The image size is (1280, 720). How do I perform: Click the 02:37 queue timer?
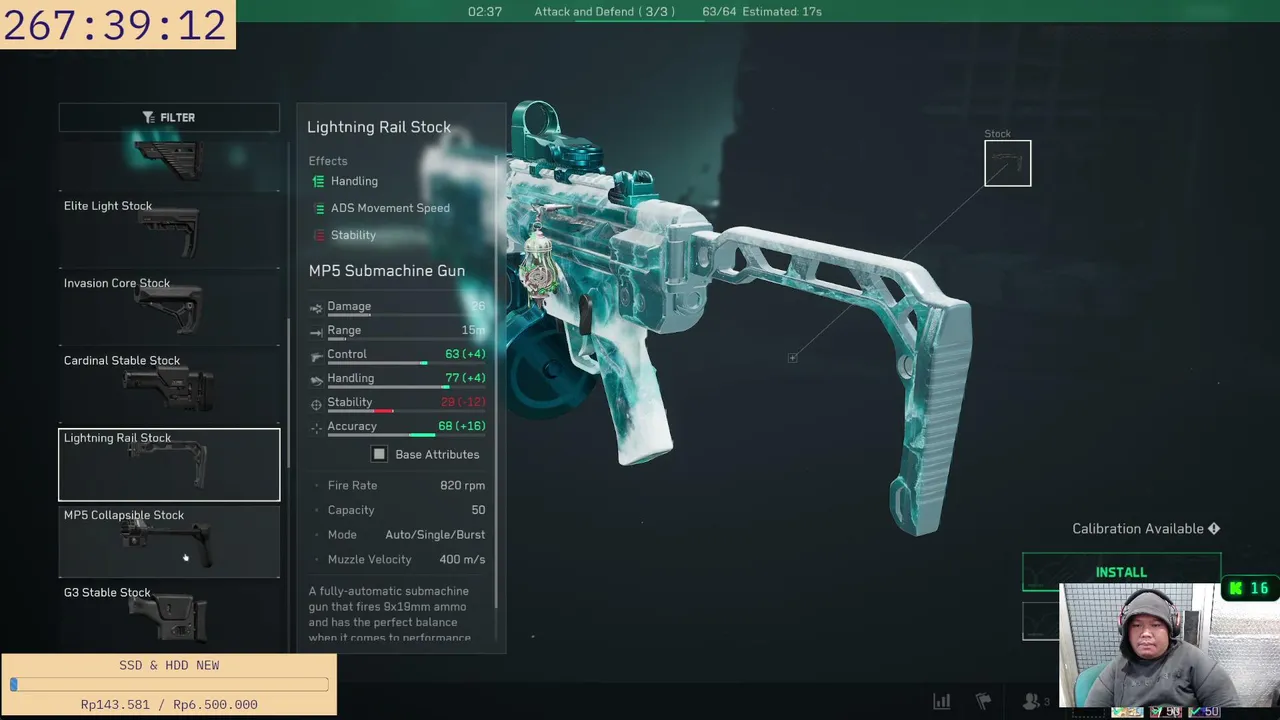[x=485, y=12]
